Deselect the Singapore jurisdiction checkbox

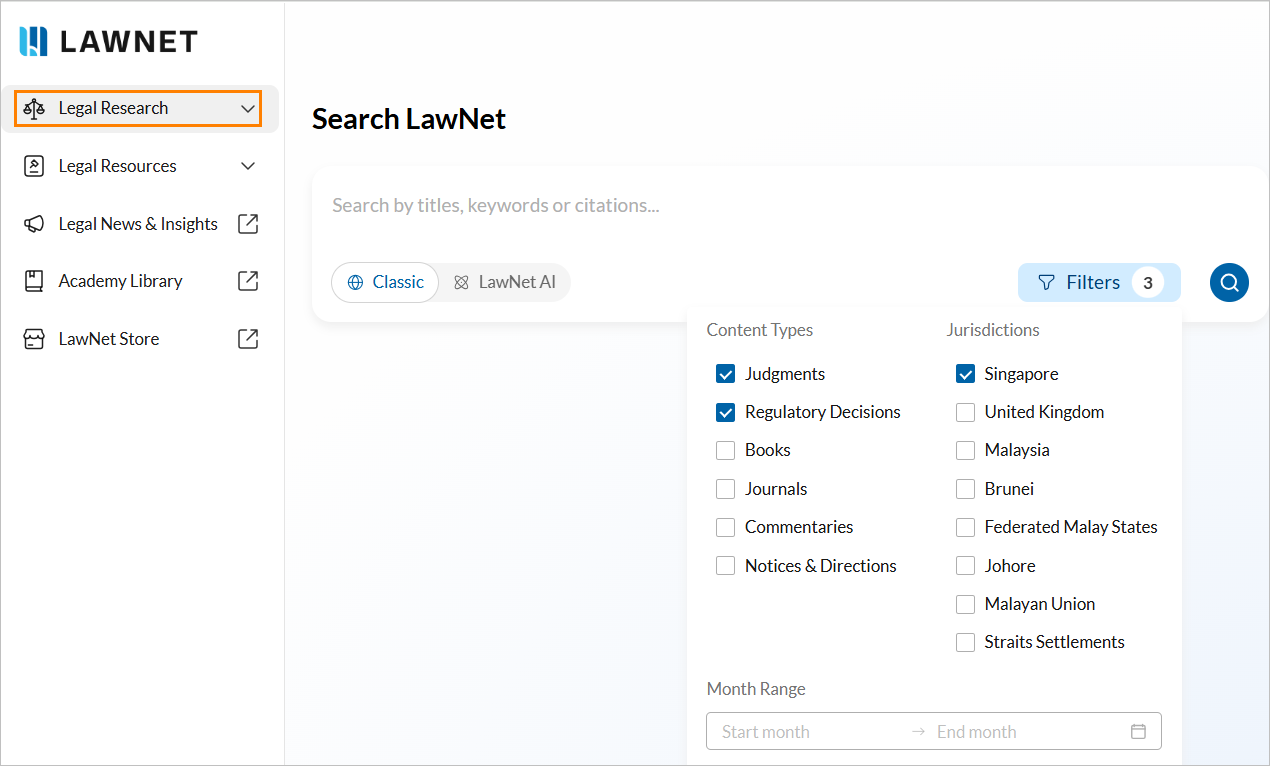pos(965,374)
